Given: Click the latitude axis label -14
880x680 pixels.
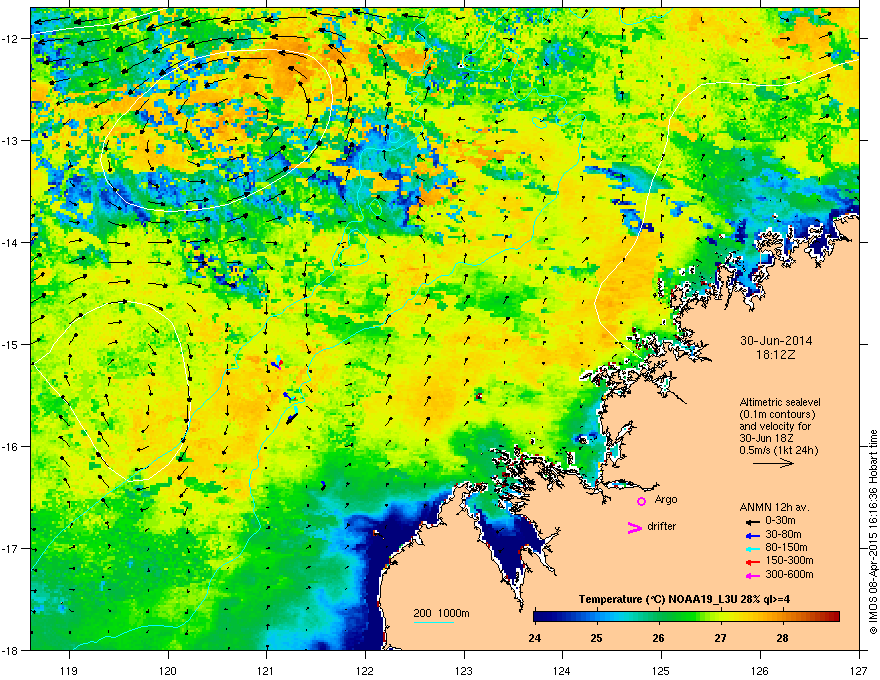Looking at the screenshot, I should [11, 242].
